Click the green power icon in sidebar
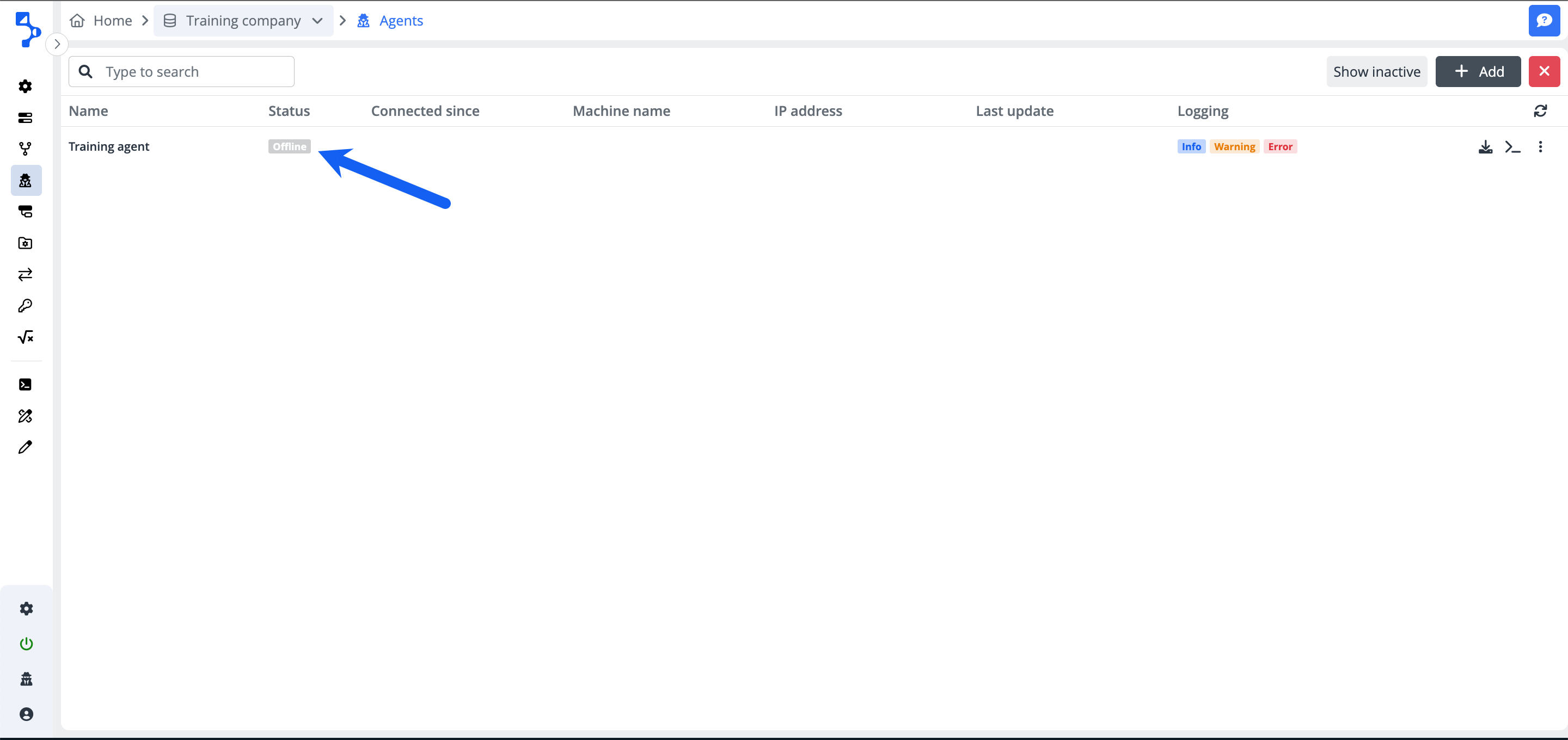Image resolution: width=1568 pixels, height=740 pixels. pyautogui.click(x=26, y=644)
